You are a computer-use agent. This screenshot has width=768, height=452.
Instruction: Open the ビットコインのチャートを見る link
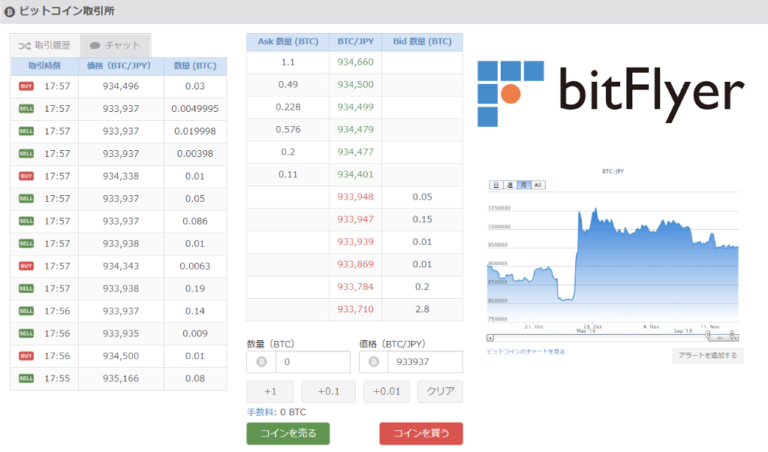click(x=526, y=352)
